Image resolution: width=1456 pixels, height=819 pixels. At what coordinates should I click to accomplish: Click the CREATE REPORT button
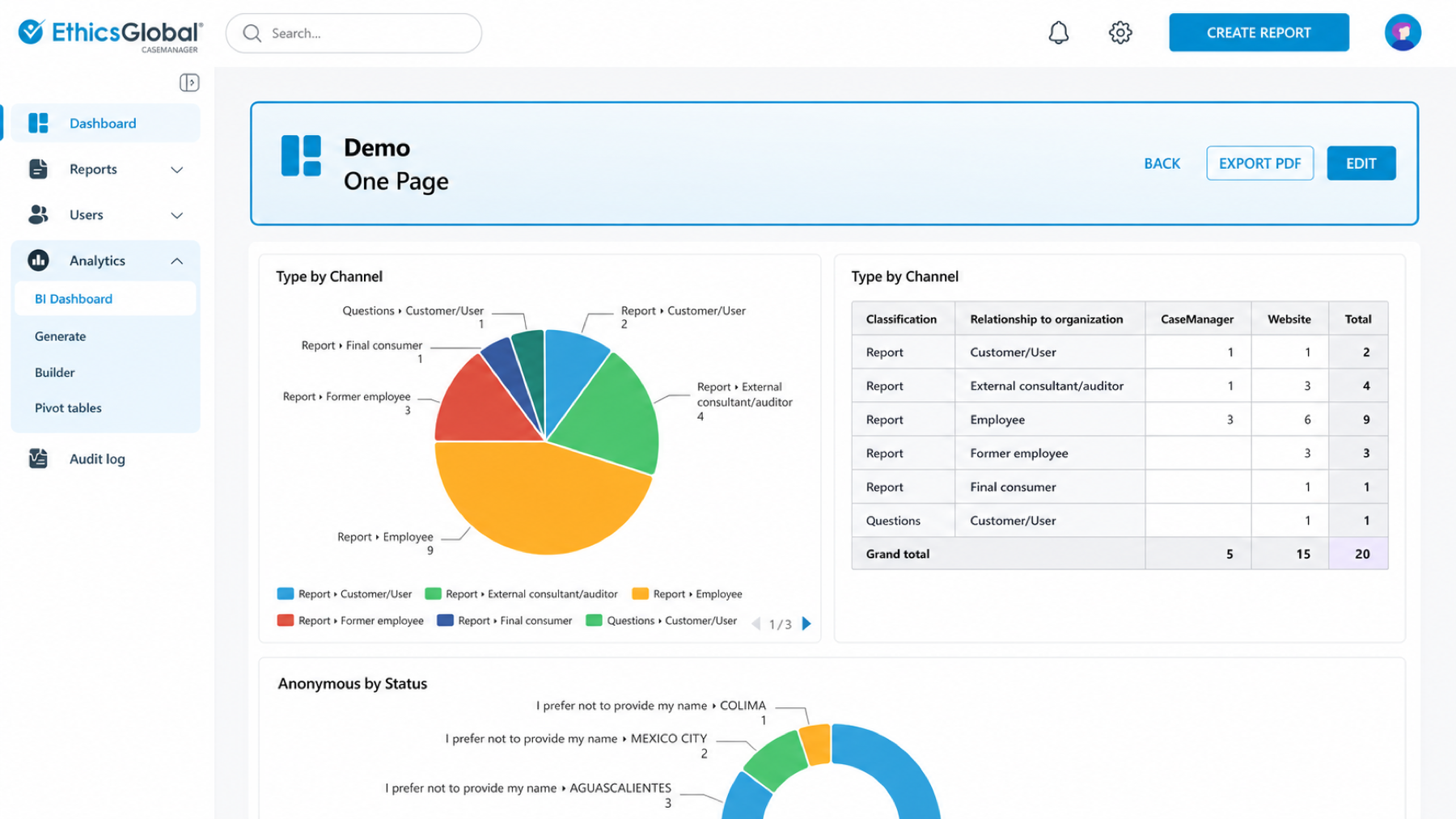[x=1259, y=32]
